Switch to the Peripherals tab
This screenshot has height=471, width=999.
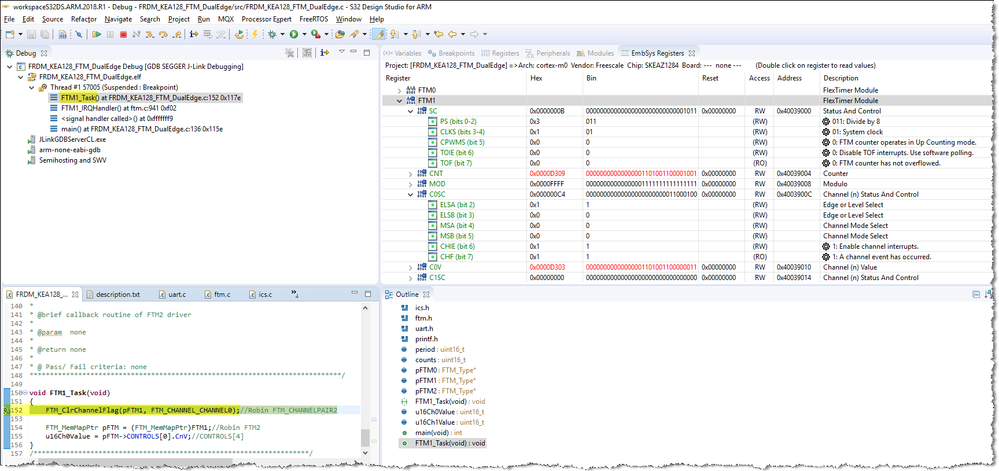549,53
